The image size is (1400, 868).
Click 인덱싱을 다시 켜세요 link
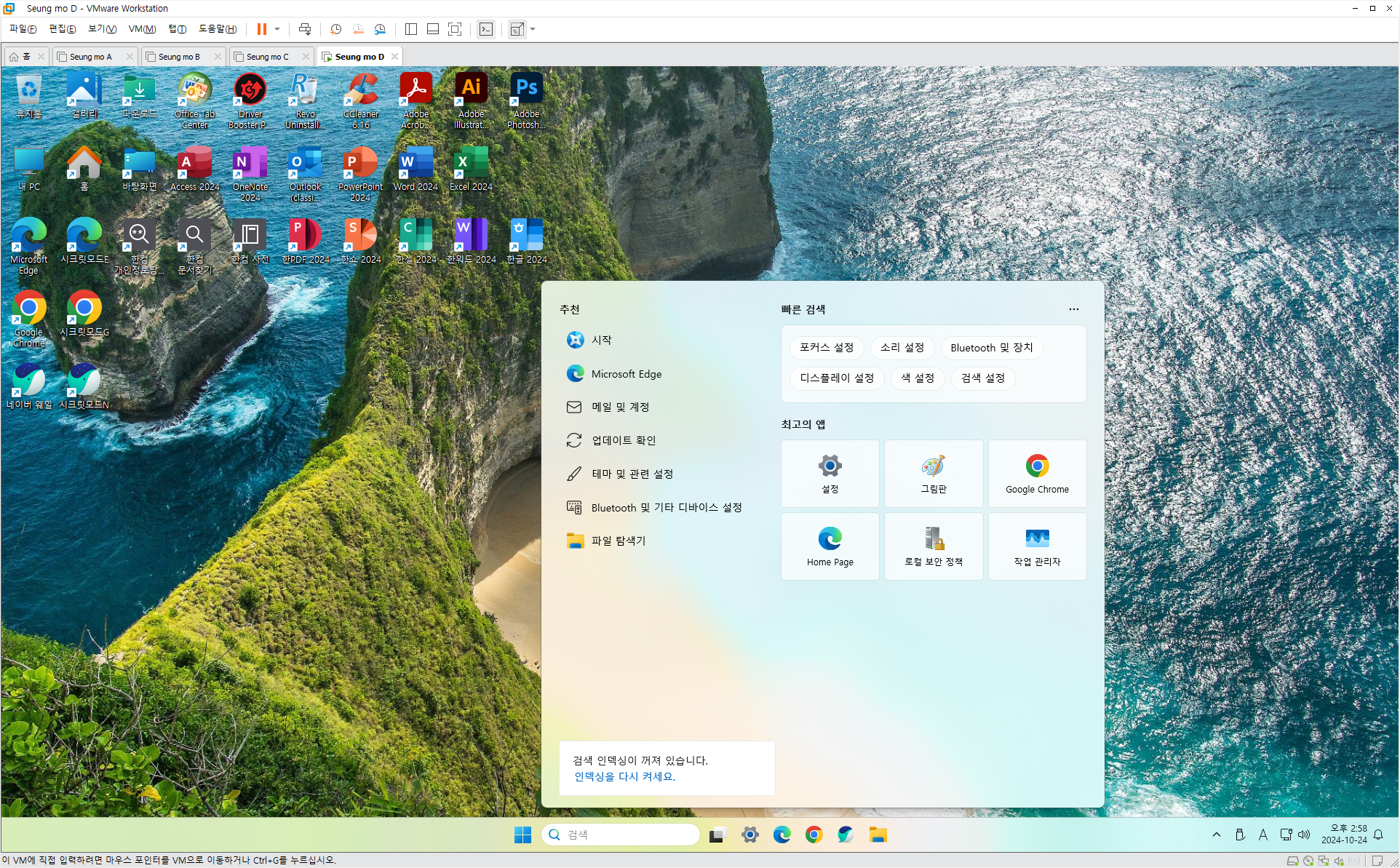click(625, 776)
